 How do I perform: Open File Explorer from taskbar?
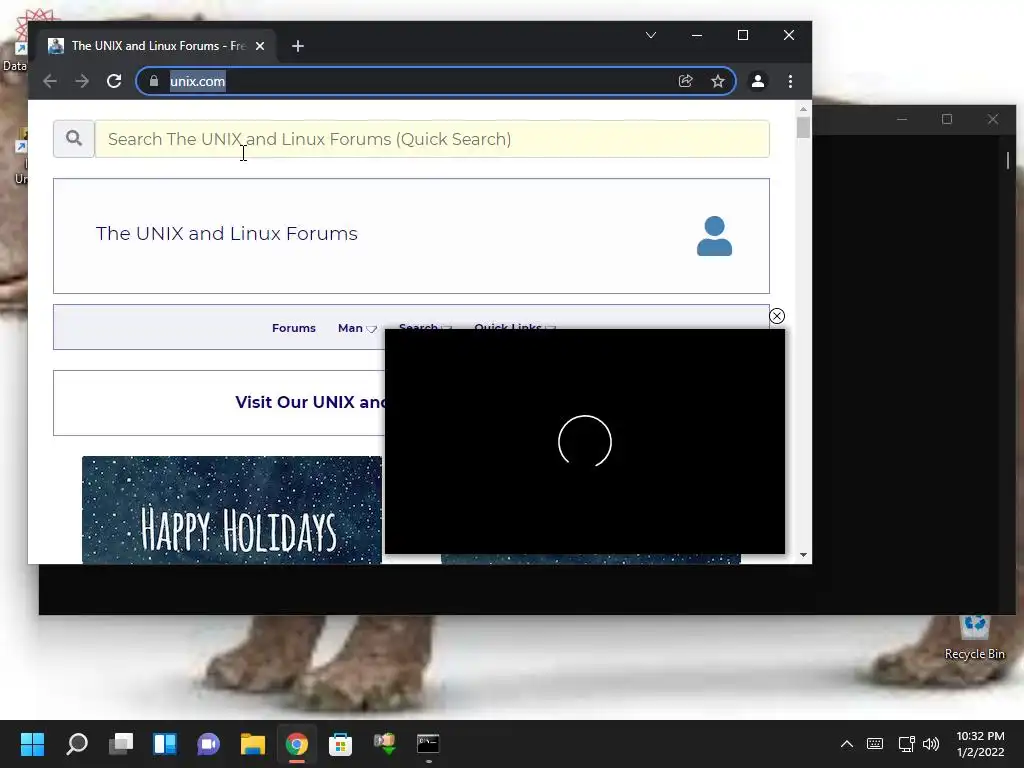[x=253, y=744]
